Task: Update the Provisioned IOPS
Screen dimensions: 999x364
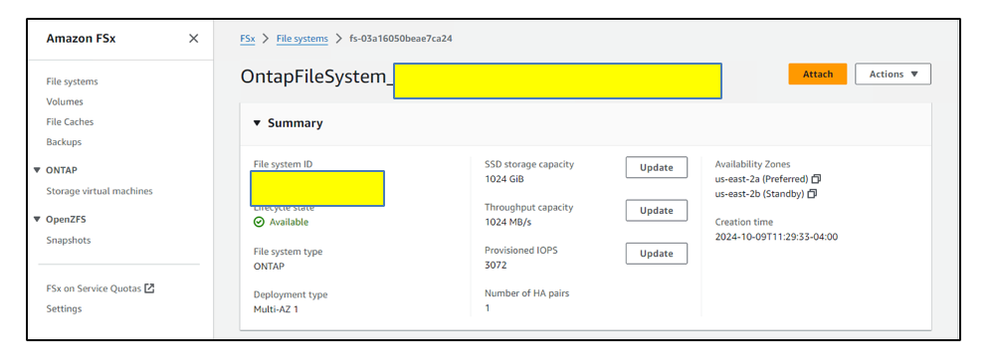Action: (x=656, y=253)
